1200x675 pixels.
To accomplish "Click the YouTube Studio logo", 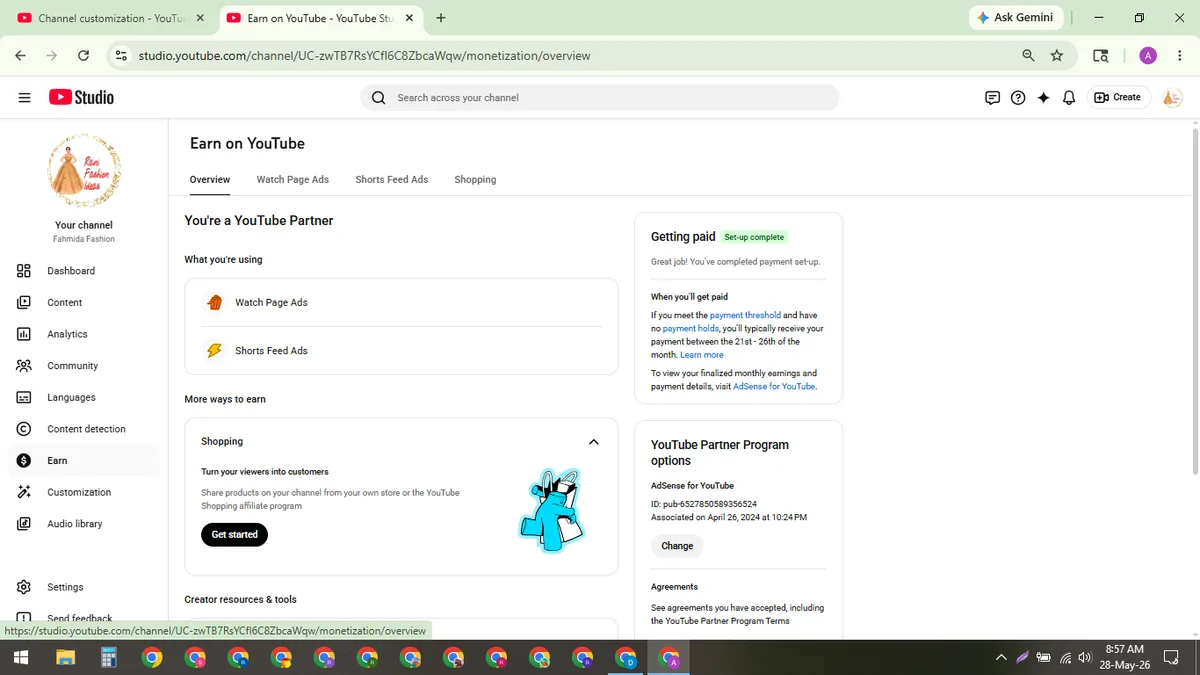I will [x=81, y=97].
